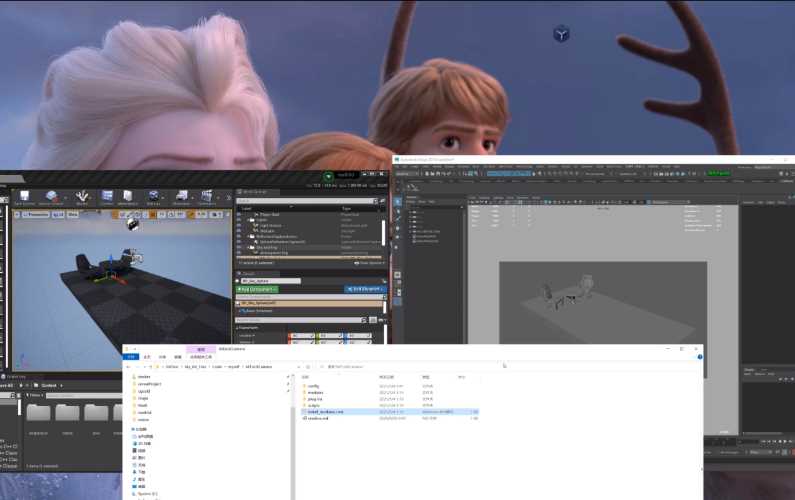Click the green Add Component button

[257, 289]
